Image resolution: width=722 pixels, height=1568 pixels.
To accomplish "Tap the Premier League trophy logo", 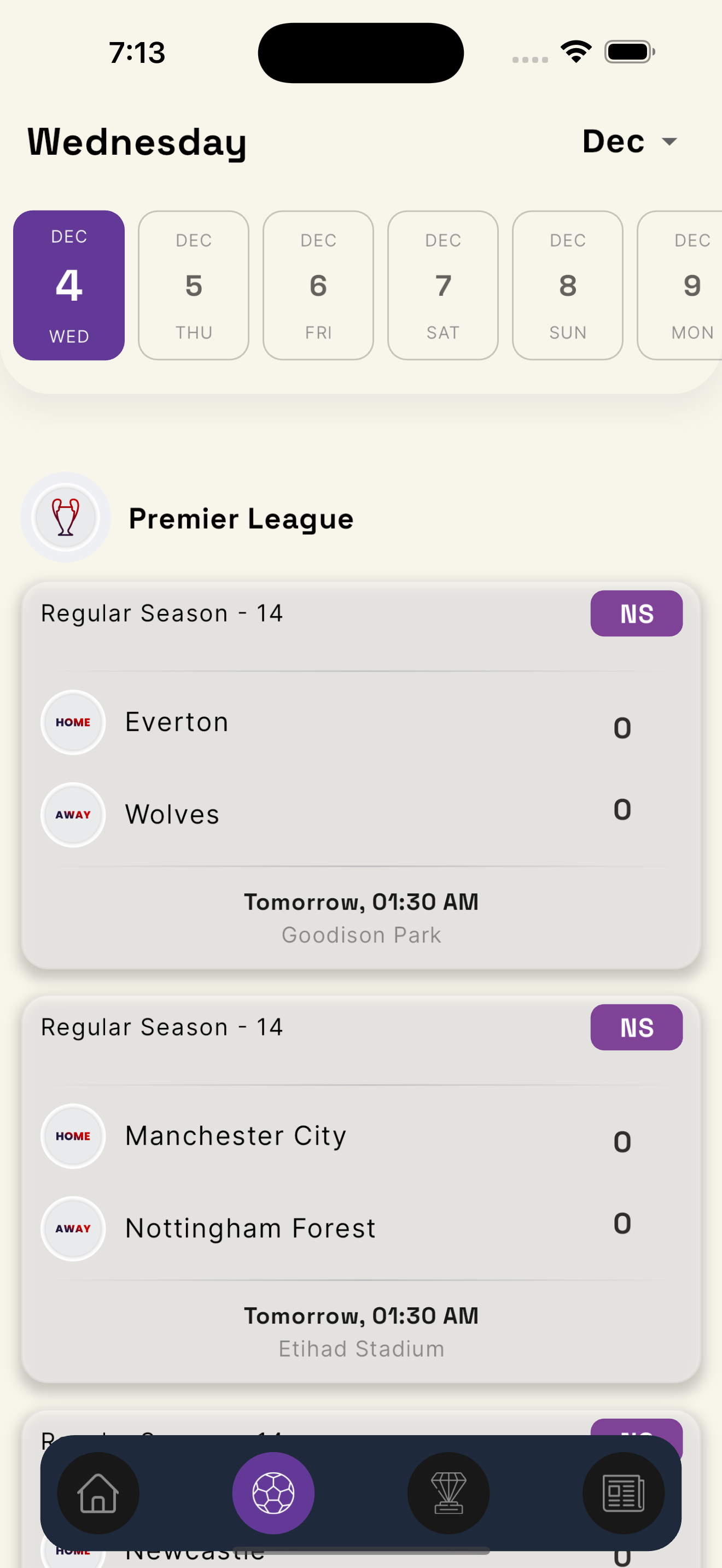I will click(66, 517).
